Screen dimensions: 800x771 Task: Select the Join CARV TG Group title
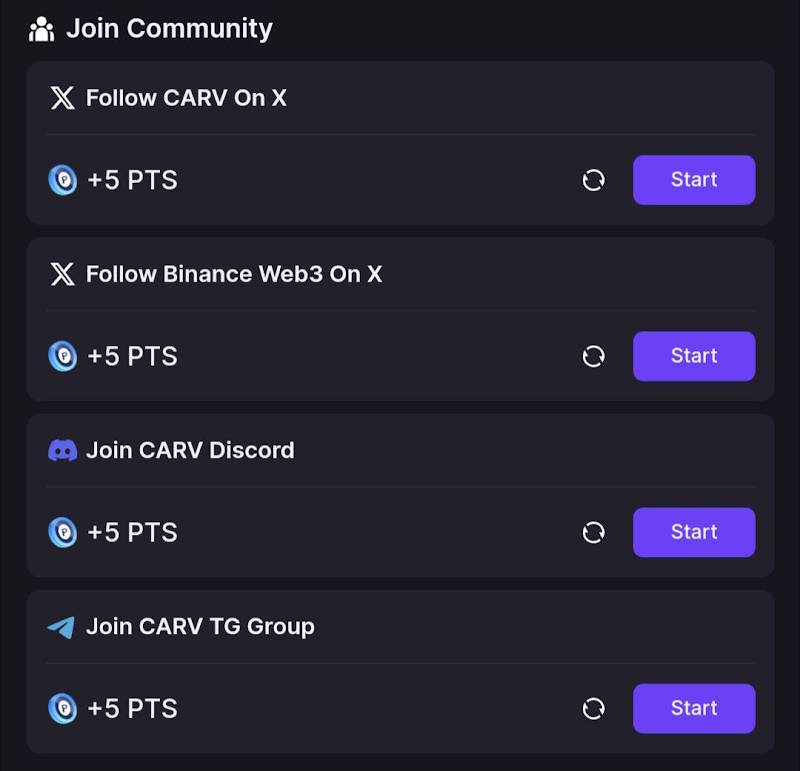(x=200, y=627)
